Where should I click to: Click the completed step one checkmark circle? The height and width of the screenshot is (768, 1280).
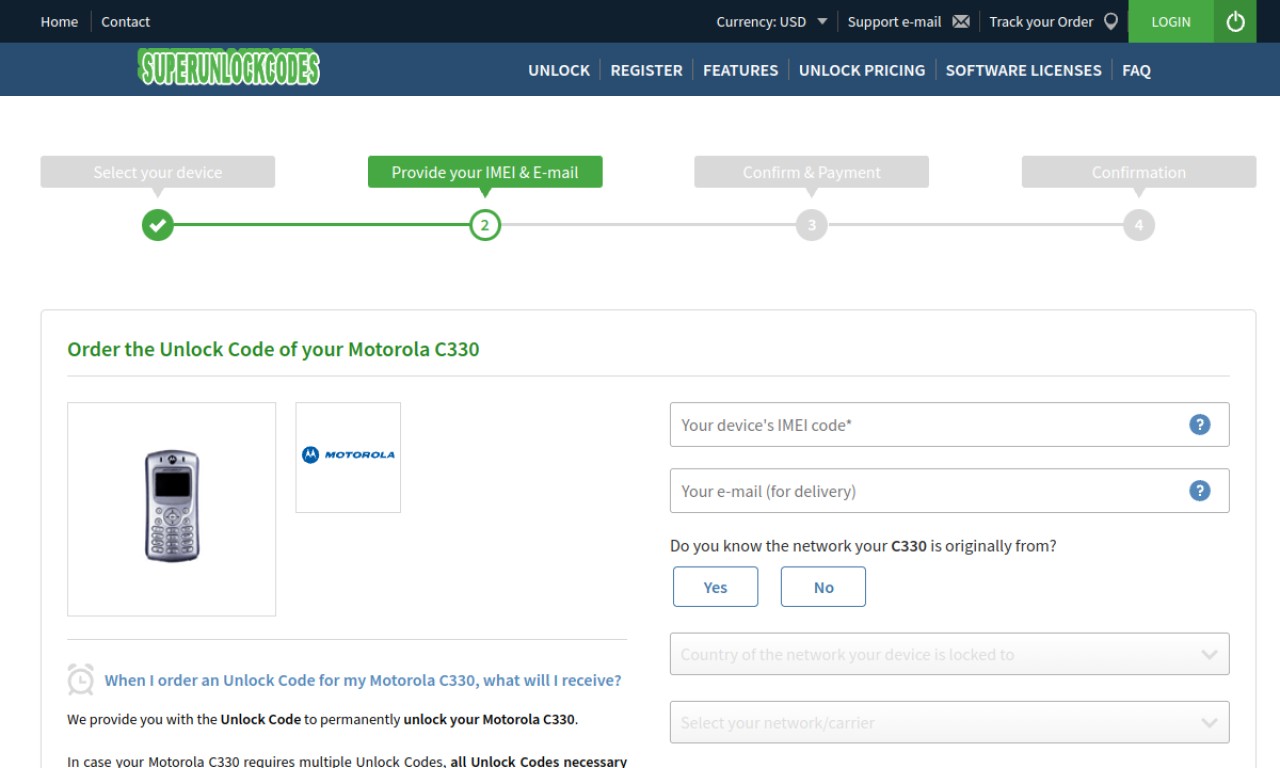pos(157,225)
